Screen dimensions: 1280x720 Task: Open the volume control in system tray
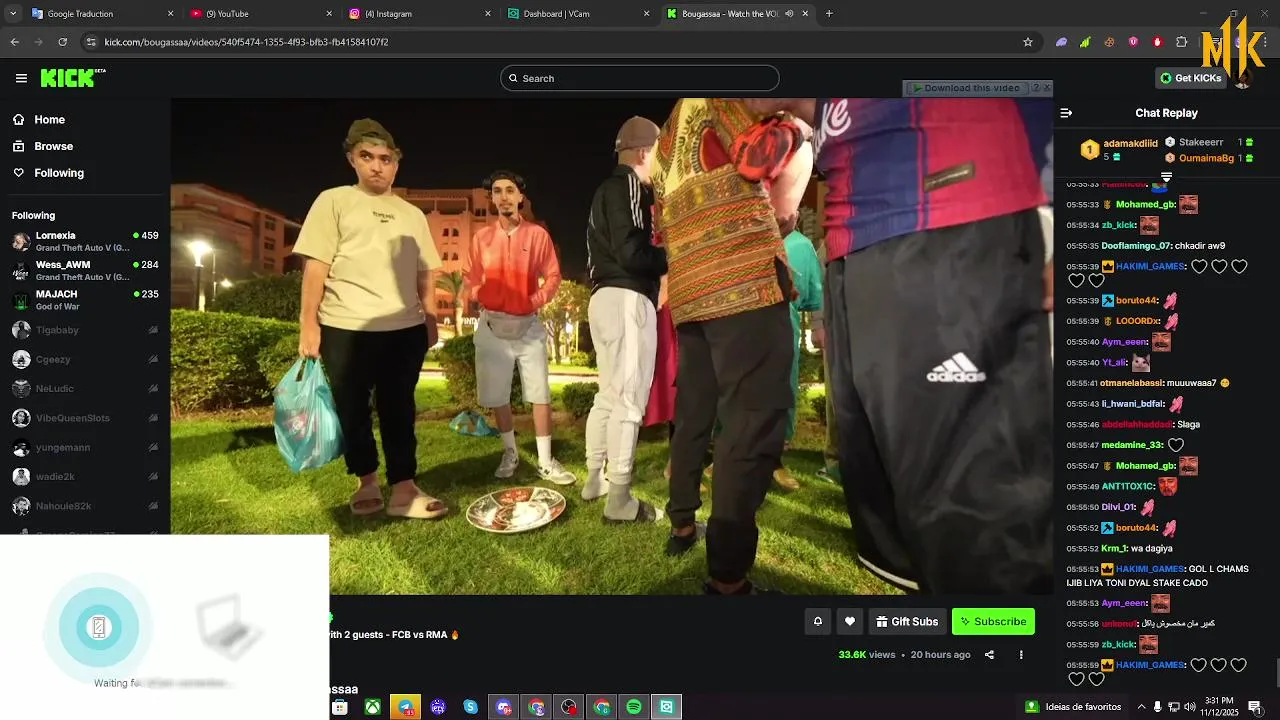click(1191, 707)
